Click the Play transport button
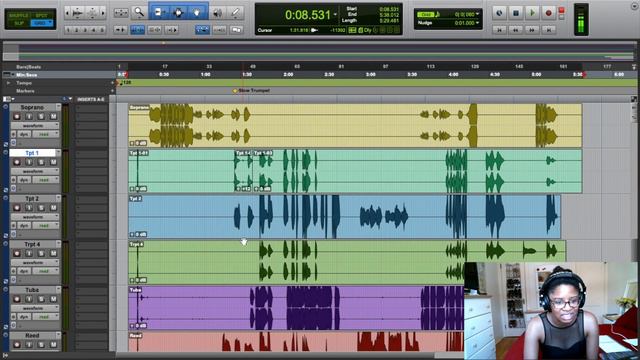The image size is (640, 360). pyautogui.click(x=532, y=13)
